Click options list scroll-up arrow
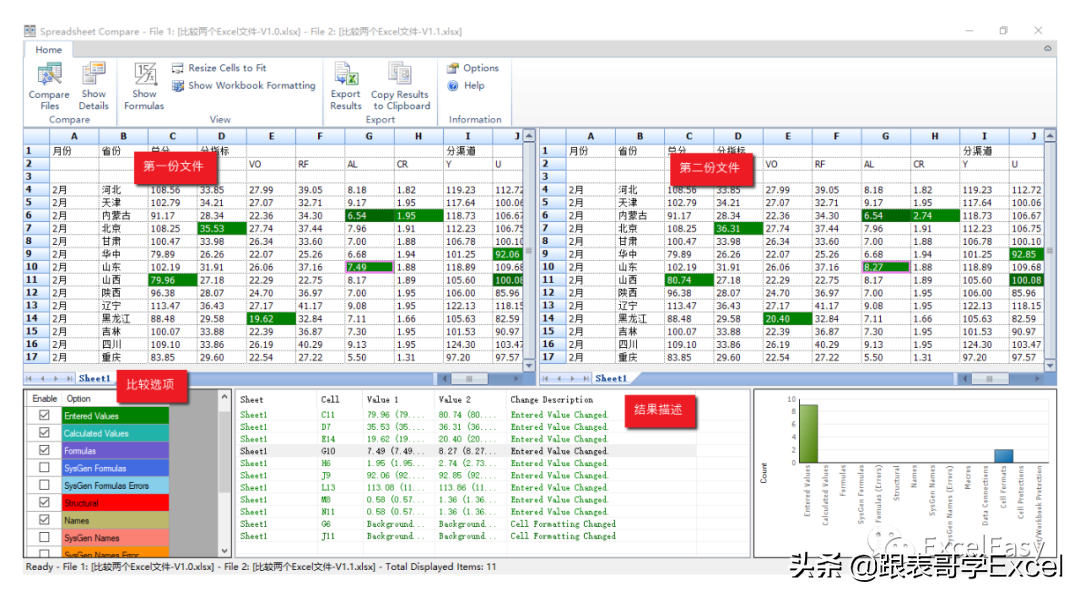The image size is (1080, 597). click(225, 397)
